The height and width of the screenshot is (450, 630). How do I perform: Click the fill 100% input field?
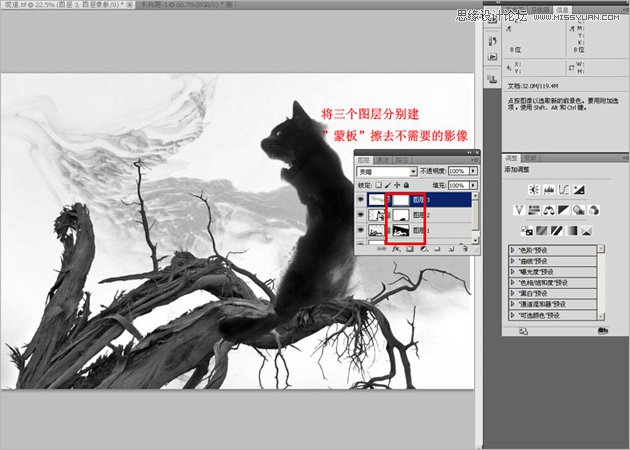coord(458,185)
